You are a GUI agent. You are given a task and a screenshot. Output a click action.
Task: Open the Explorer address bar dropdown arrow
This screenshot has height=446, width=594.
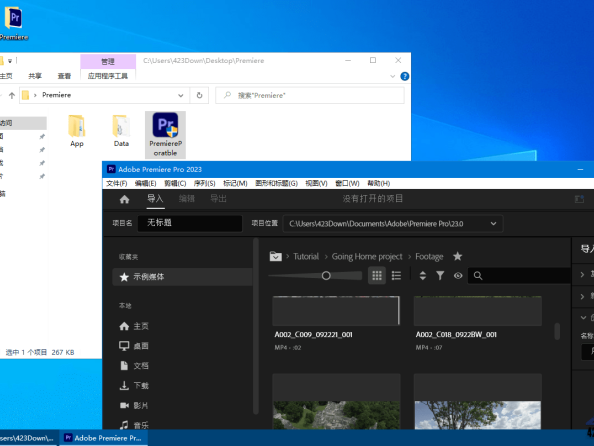coord(181,95)
